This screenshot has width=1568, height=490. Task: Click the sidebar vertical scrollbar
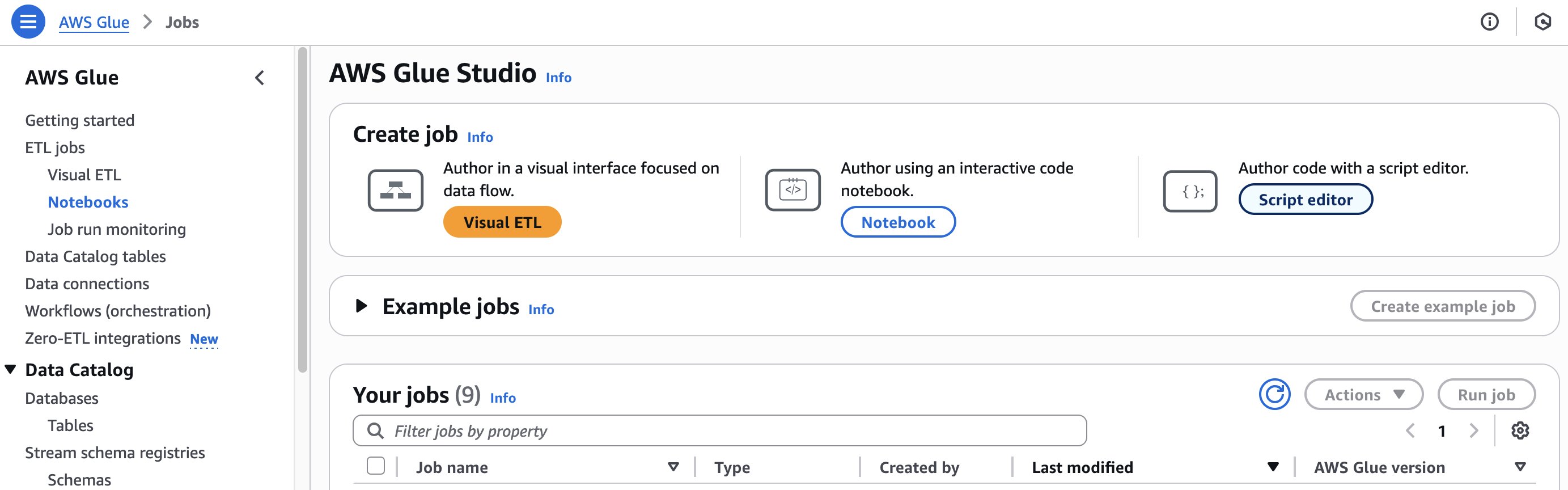303,210
